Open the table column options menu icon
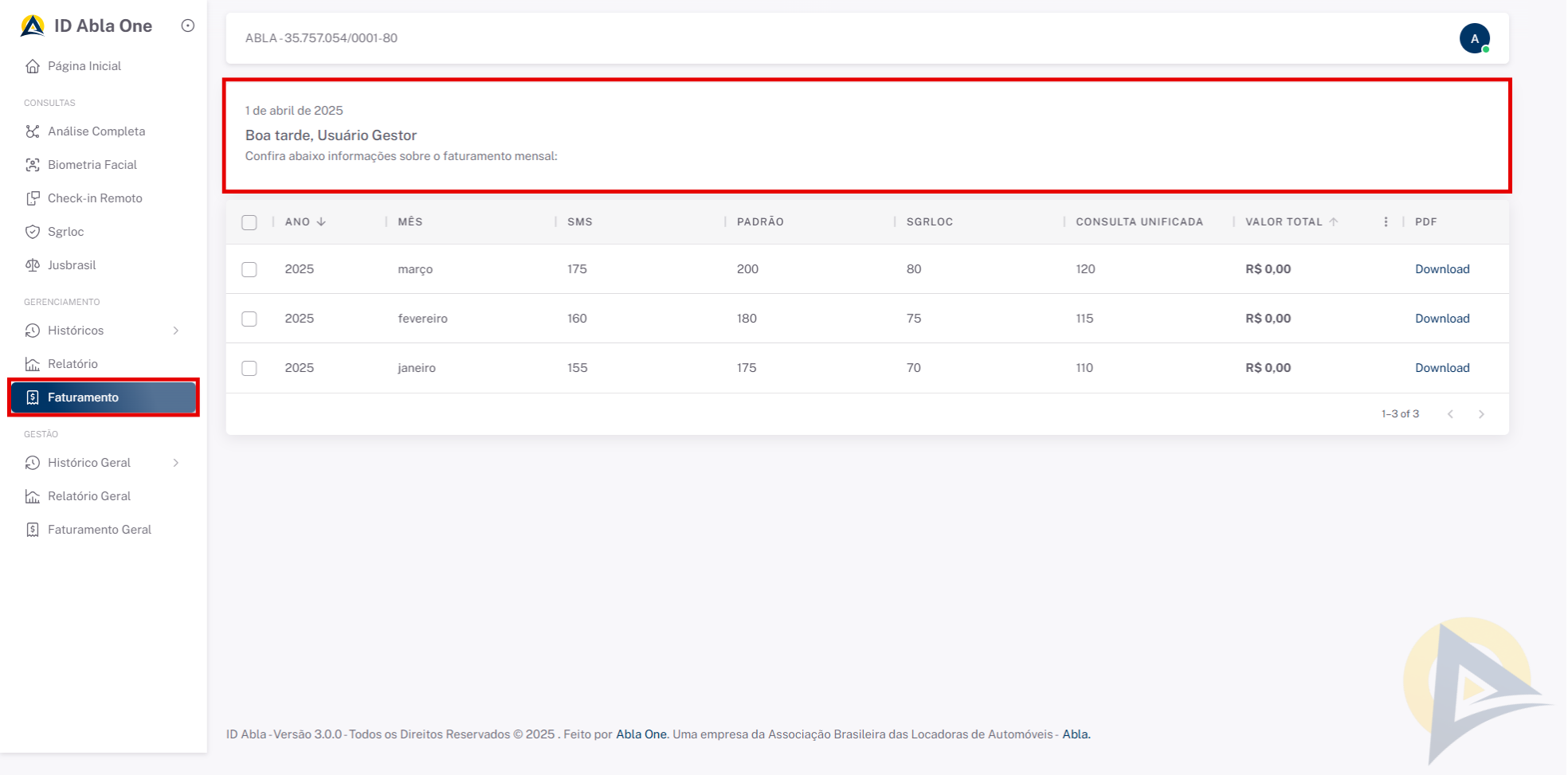This screenshot has width=1568, height=775. tap(1386, 222)
